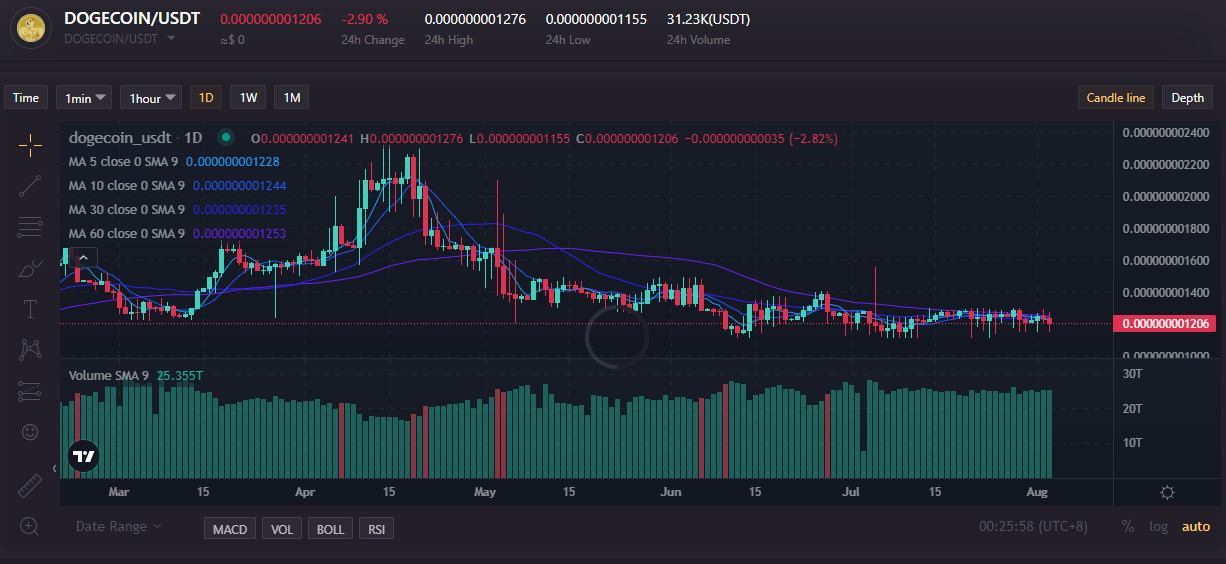Select the text annotation tool
The height and width of the screenshot is (564, 1226).
click(x=30, y=309)
